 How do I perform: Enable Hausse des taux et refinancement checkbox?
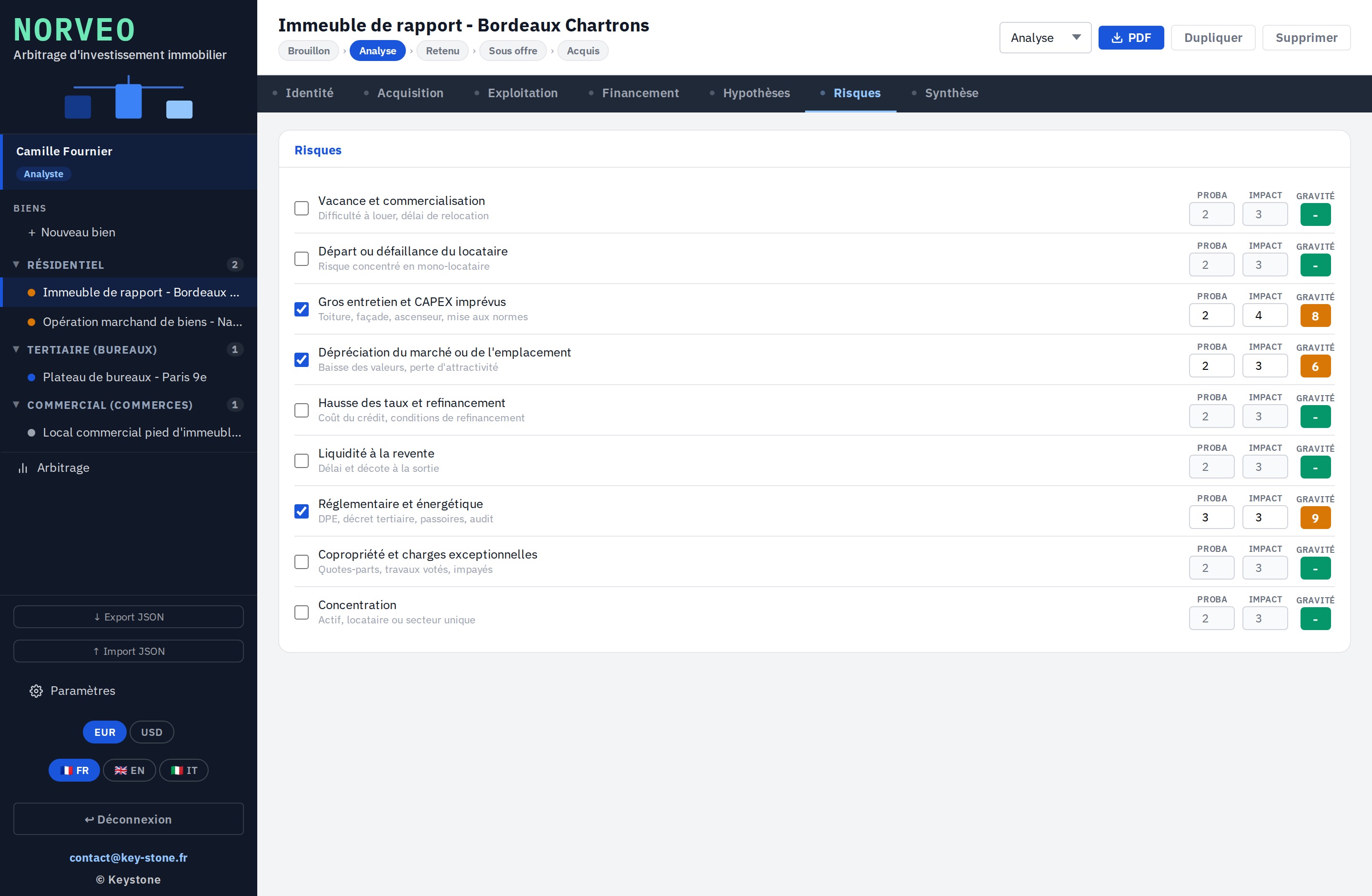point(302,410)
